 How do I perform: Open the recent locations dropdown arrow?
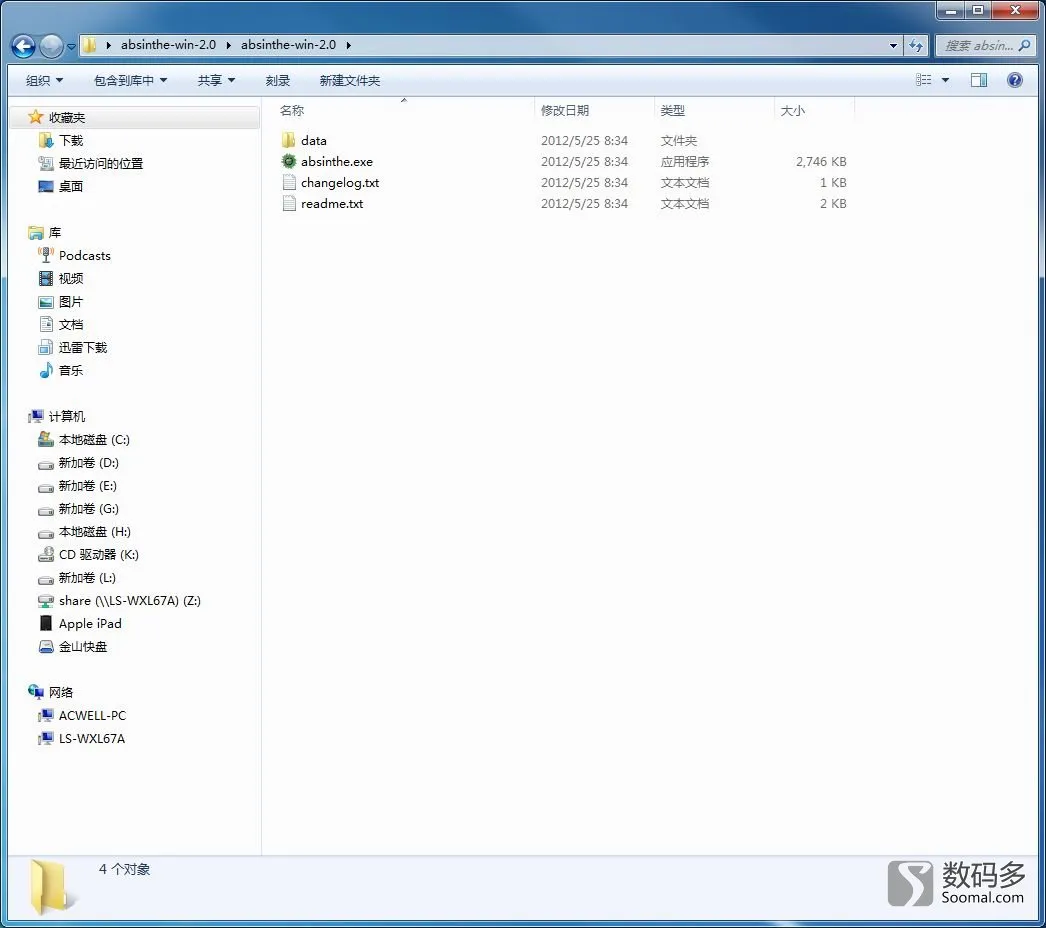tap(71, 47)
